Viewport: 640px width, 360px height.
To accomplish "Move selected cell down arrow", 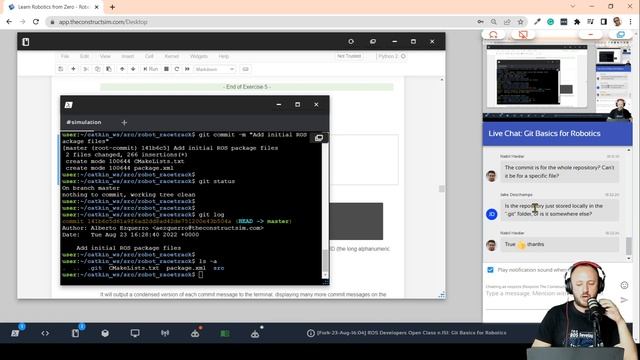I will pyautogui.click(x=133, y=69).
